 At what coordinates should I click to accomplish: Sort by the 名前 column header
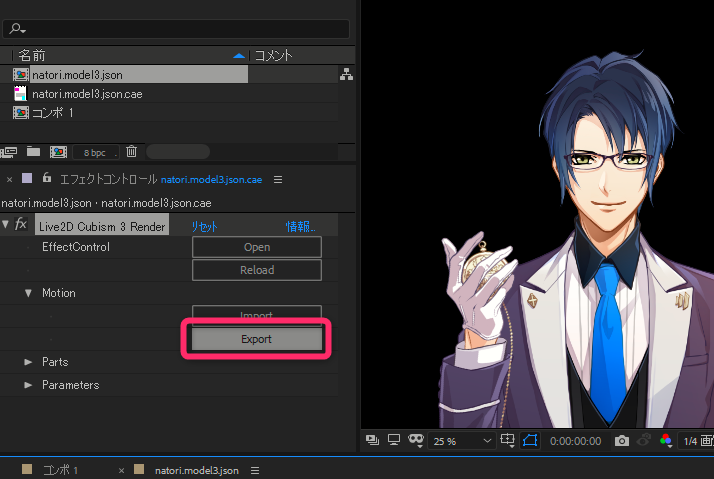(x=32, y=56)
